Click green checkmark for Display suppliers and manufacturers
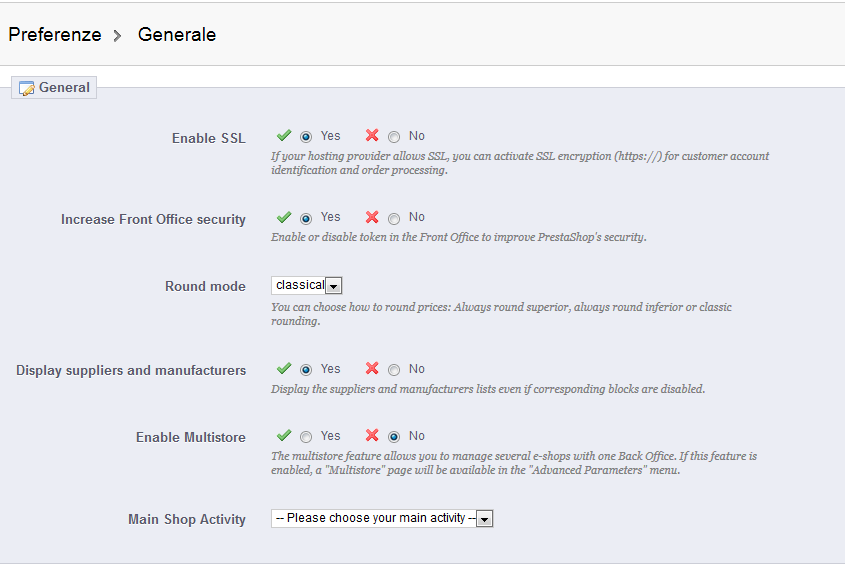Image resolution: width=845 pixels, height=570 pixels. coord(284,369)
